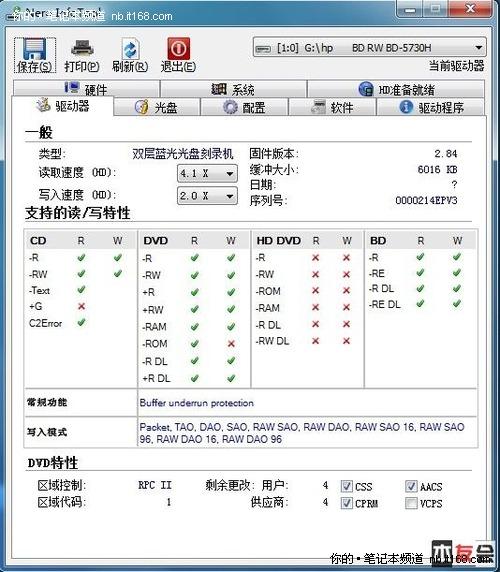Image resolution: width=500 pixels, height=572 pixels.
Task: Toggle the AACS checkbox
Action: 411,486
